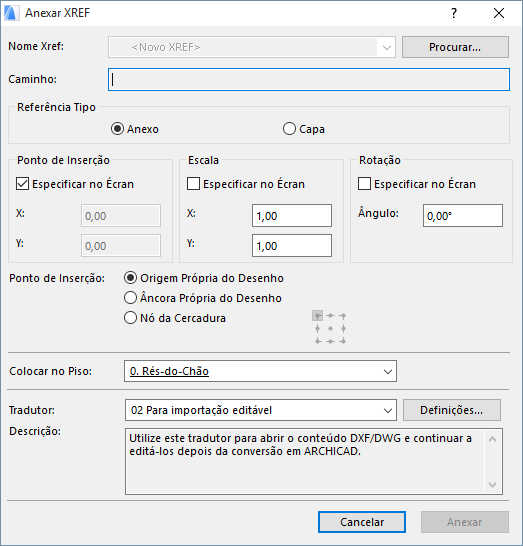This screenshot has height=546, width=523.
Task: Open the Nome Xref dropdown
Action: point(252,47)
